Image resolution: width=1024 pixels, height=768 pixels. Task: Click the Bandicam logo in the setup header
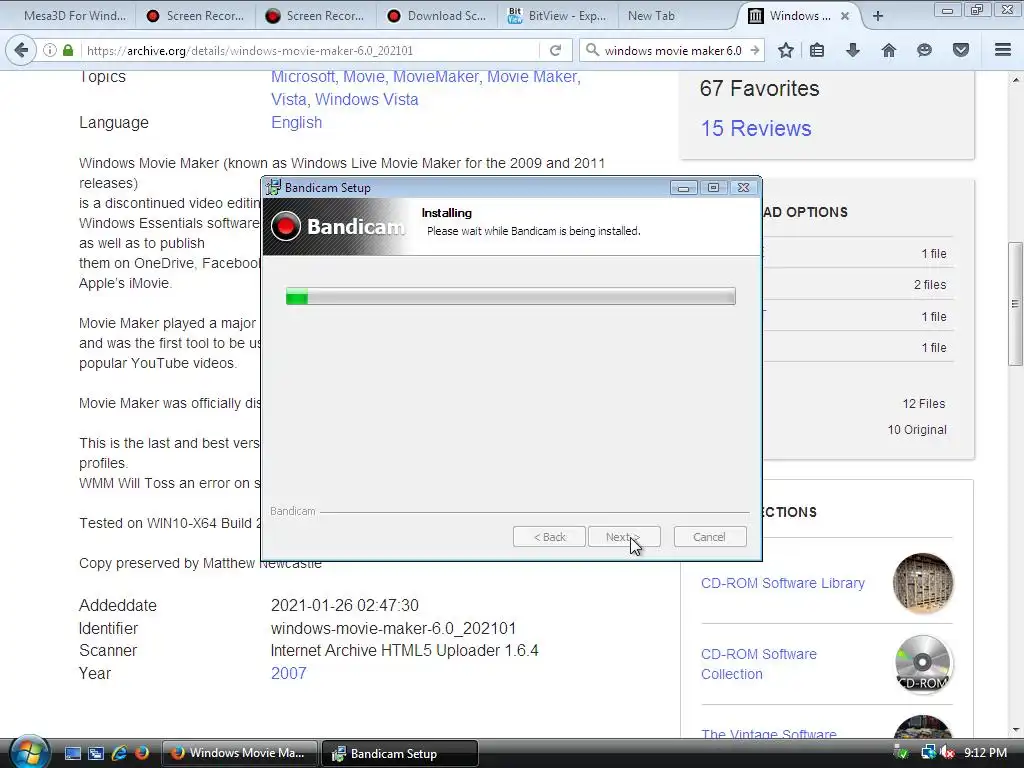[337, 226]
